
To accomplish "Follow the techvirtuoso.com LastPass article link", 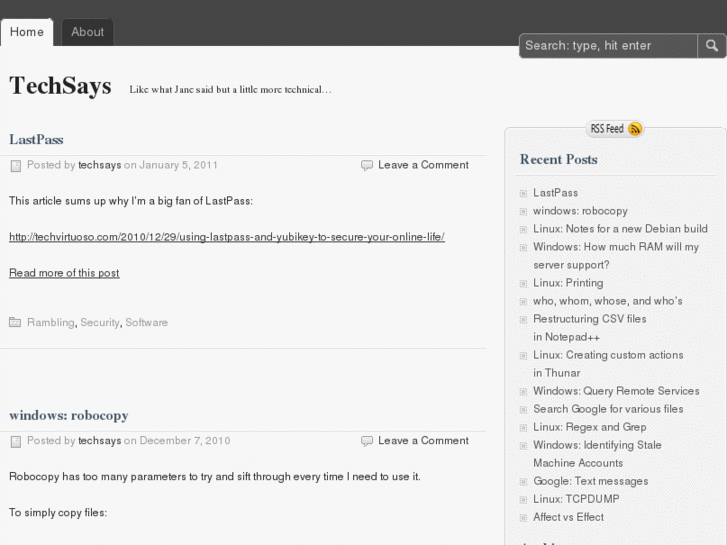I will click(226, 237).
